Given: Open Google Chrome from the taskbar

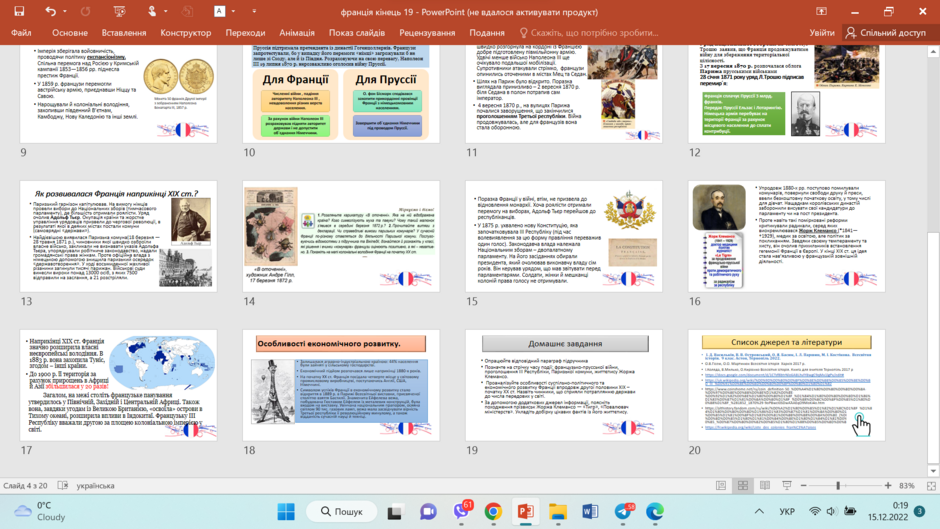Looking at the screenshot, I should coord(493,512).
